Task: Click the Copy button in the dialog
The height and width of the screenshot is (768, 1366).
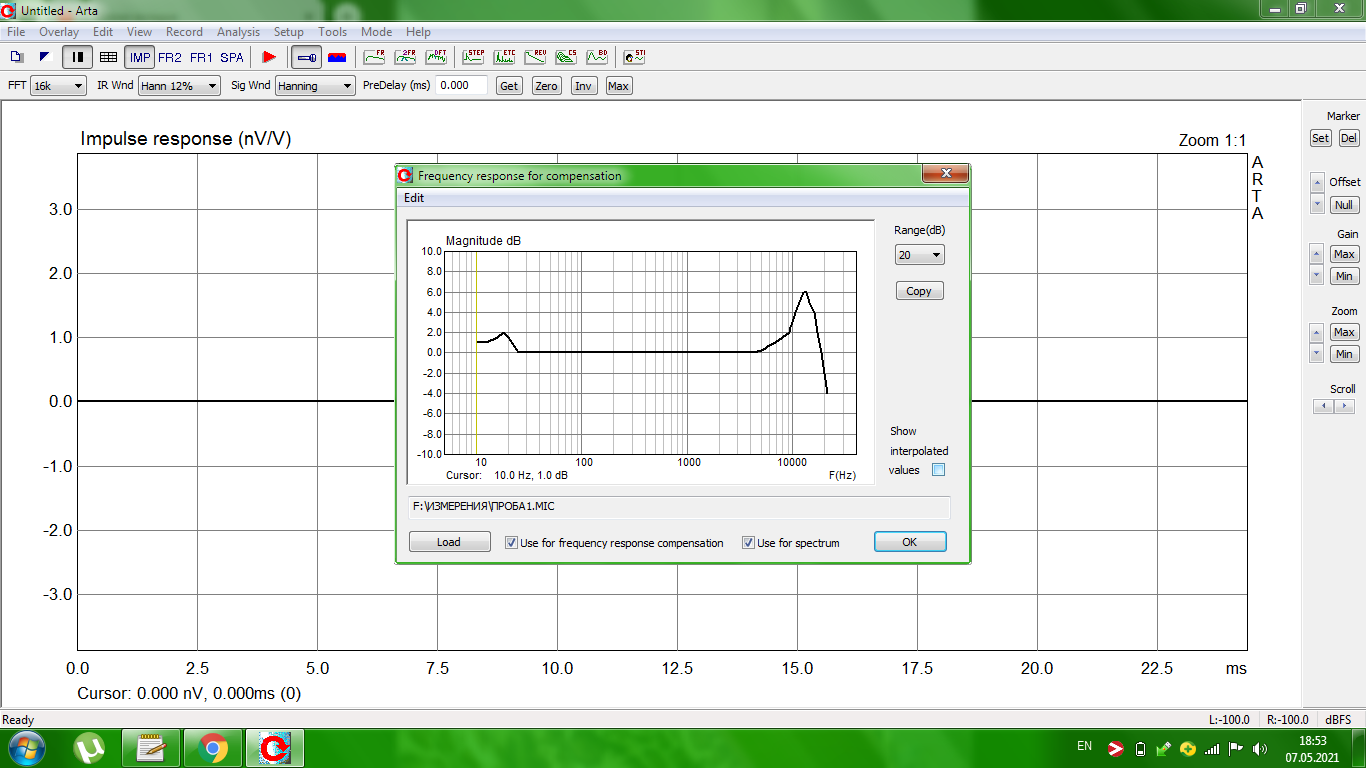Action: (919, 291)
